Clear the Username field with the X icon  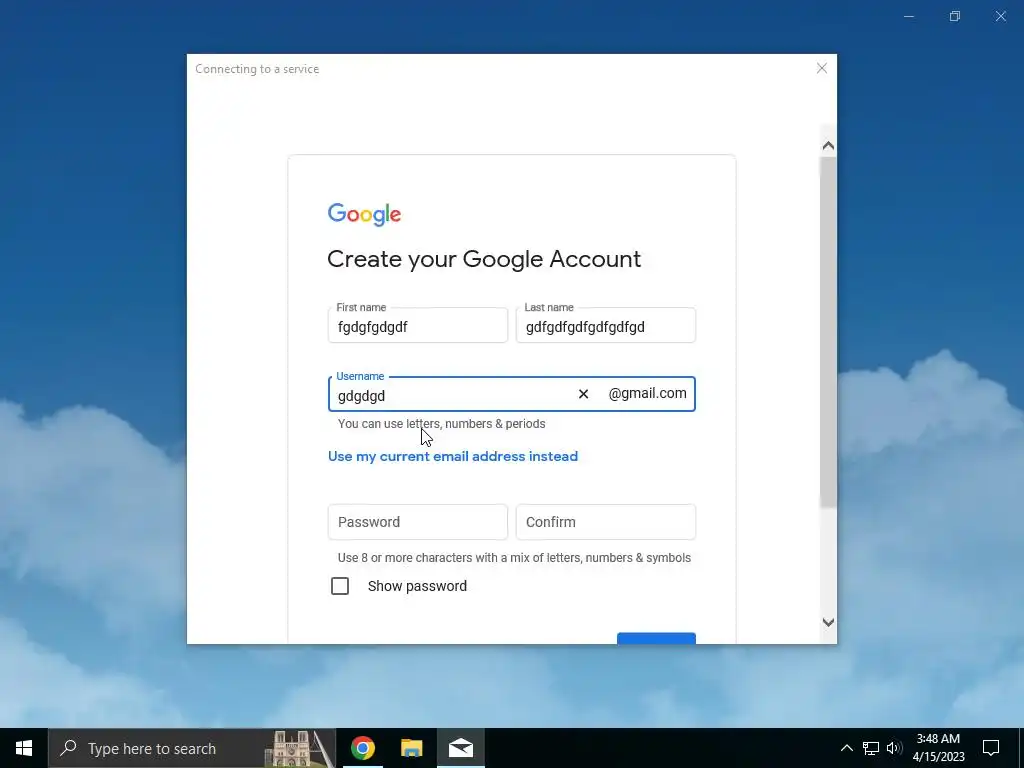coord(583,394)
